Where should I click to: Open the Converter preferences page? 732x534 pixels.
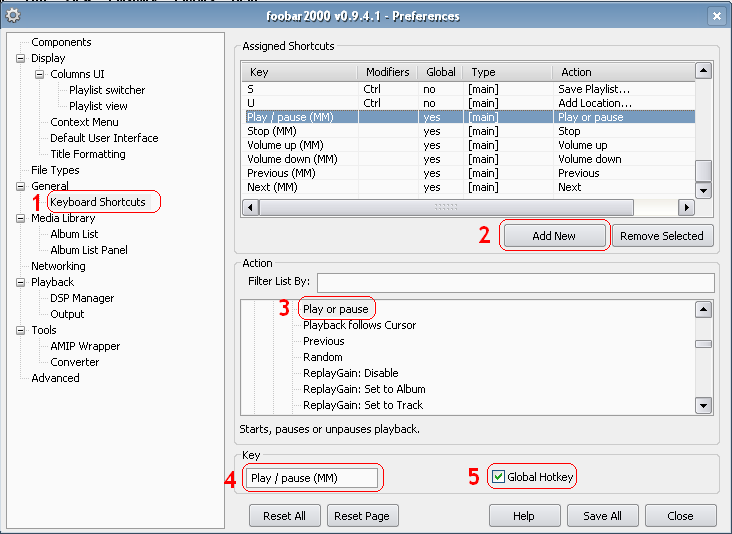click(75, 362)
